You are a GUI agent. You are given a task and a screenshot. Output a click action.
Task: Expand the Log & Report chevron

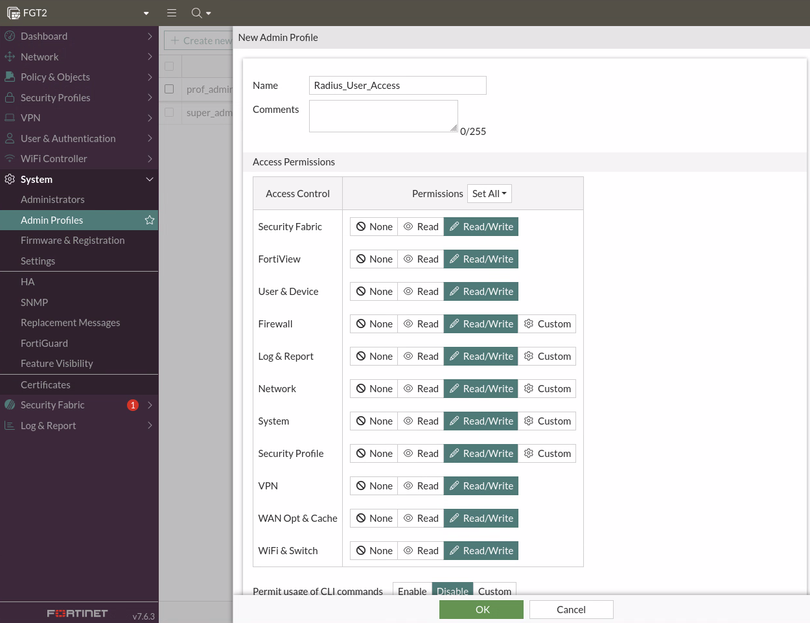pos(149,426)
